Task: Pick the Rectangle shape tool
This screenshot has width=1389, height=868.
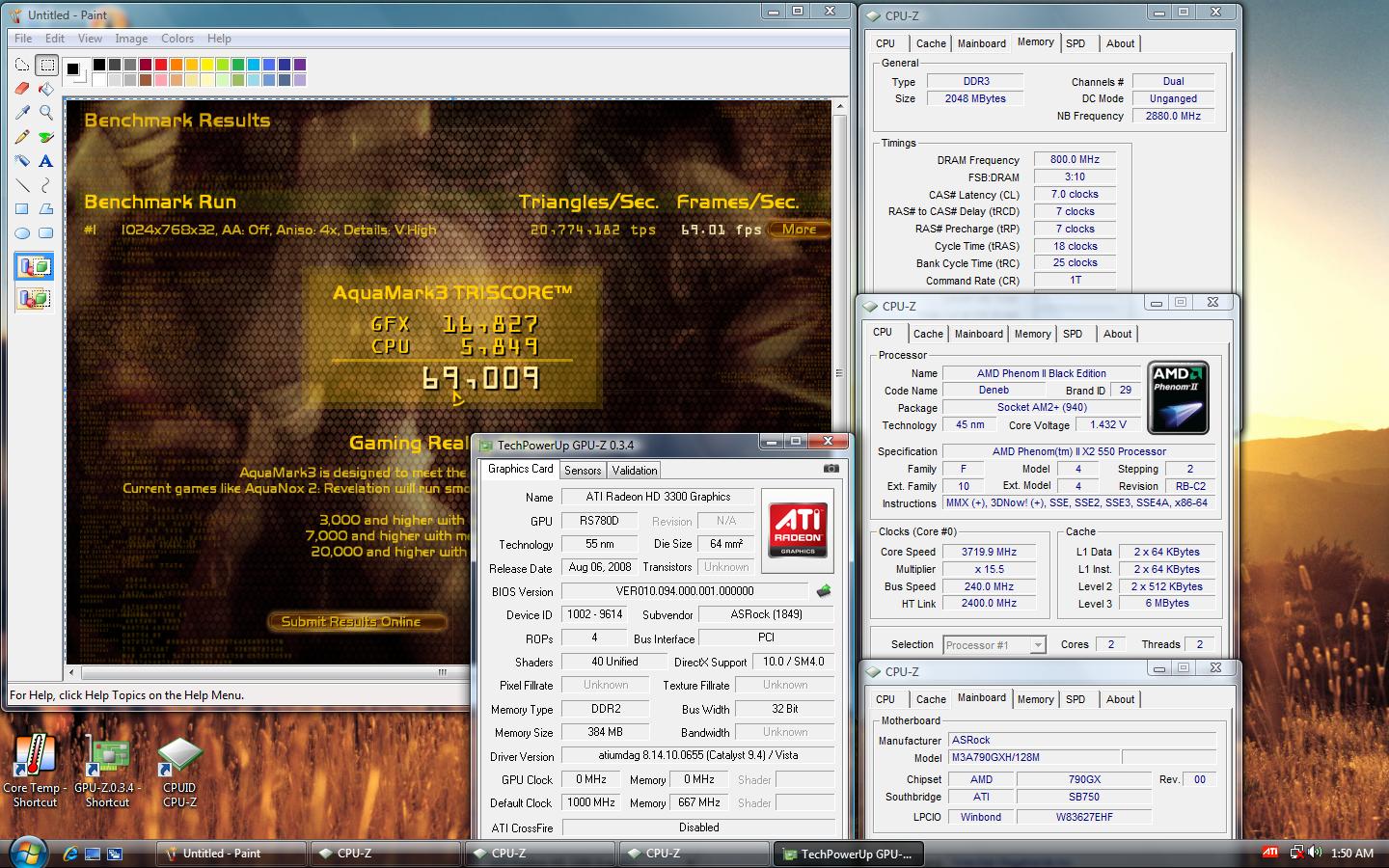Action: click(22, 209)
